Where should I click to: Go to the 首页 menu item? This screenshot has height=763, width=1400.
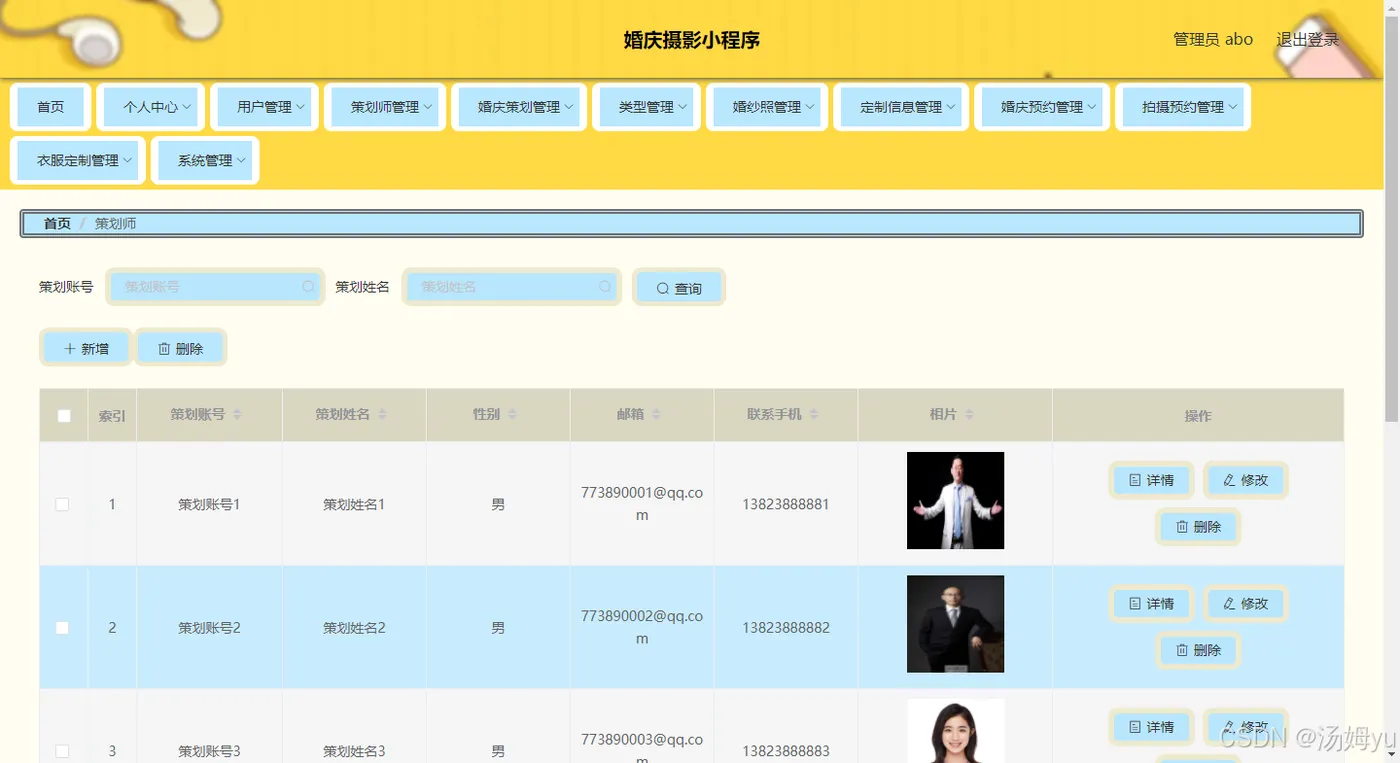coord(51,107)
